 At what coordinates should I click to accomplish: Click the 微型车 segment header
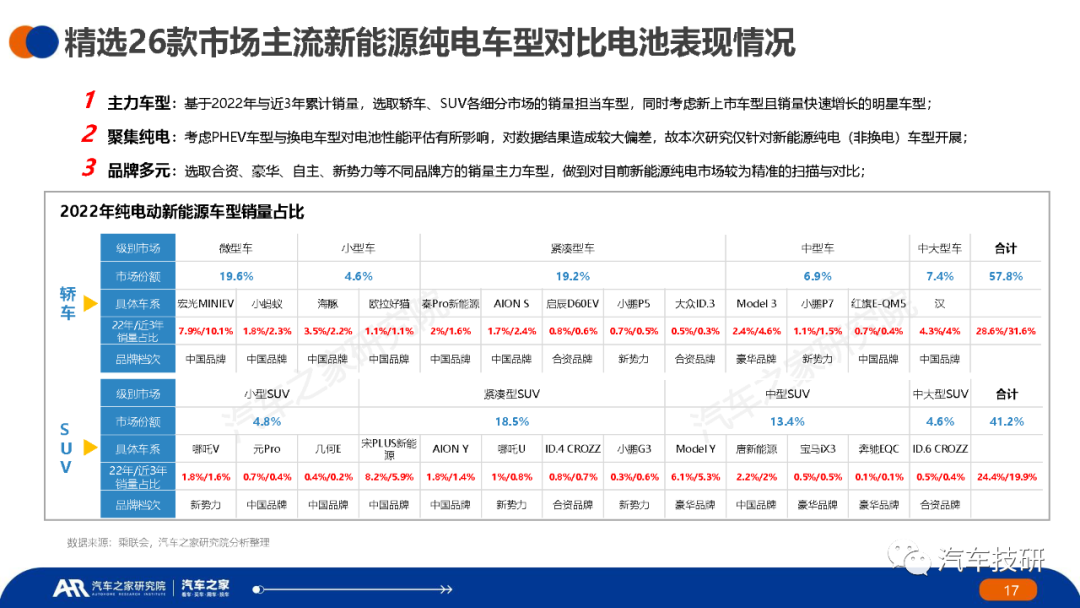tap(236, 248)
